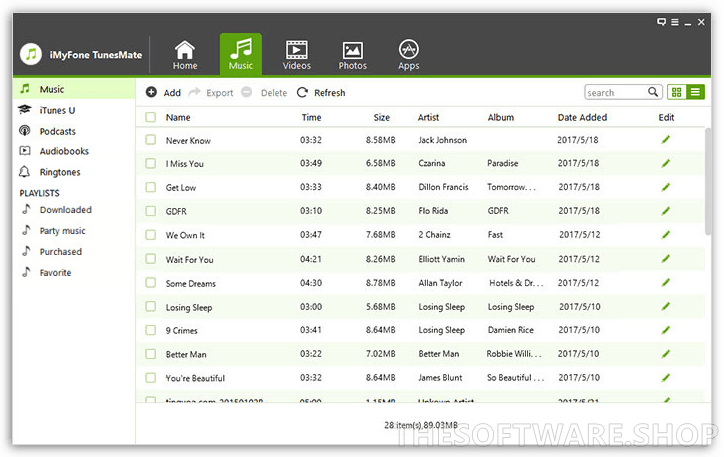Sort songs by Date Added column

point(582,117)
